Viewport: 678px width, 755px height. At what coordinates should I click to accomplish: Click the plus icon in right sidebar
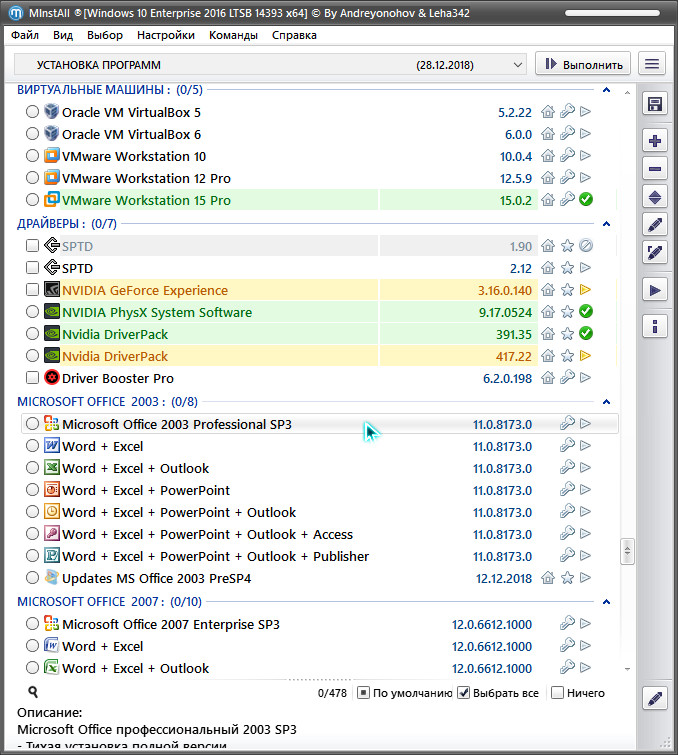[655, 141]
